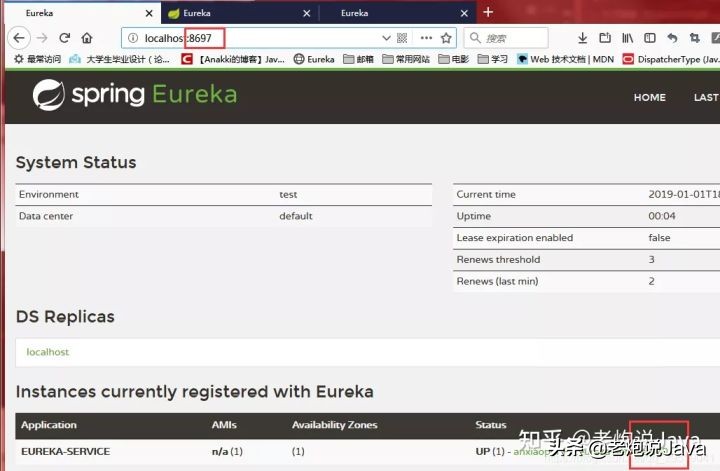720x471 pixels.
Task: Go back with the browser back arrow
Action: 19,38
